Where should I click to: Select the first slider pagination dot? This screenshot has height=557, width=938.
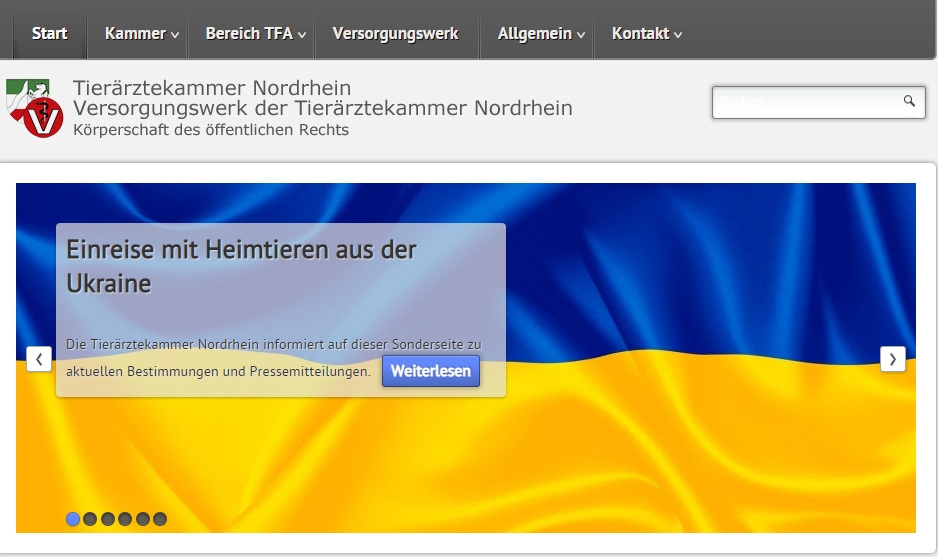point(73,519)
